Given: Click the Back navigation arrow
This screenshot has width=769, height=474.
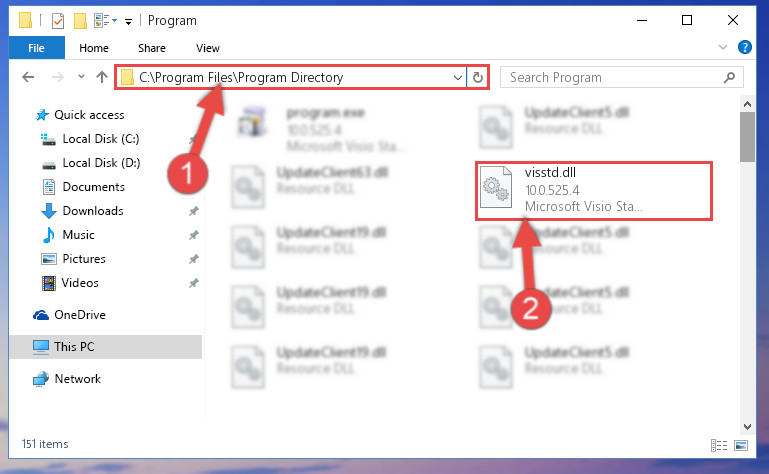Looking at the screenshot, I should 28,77.
